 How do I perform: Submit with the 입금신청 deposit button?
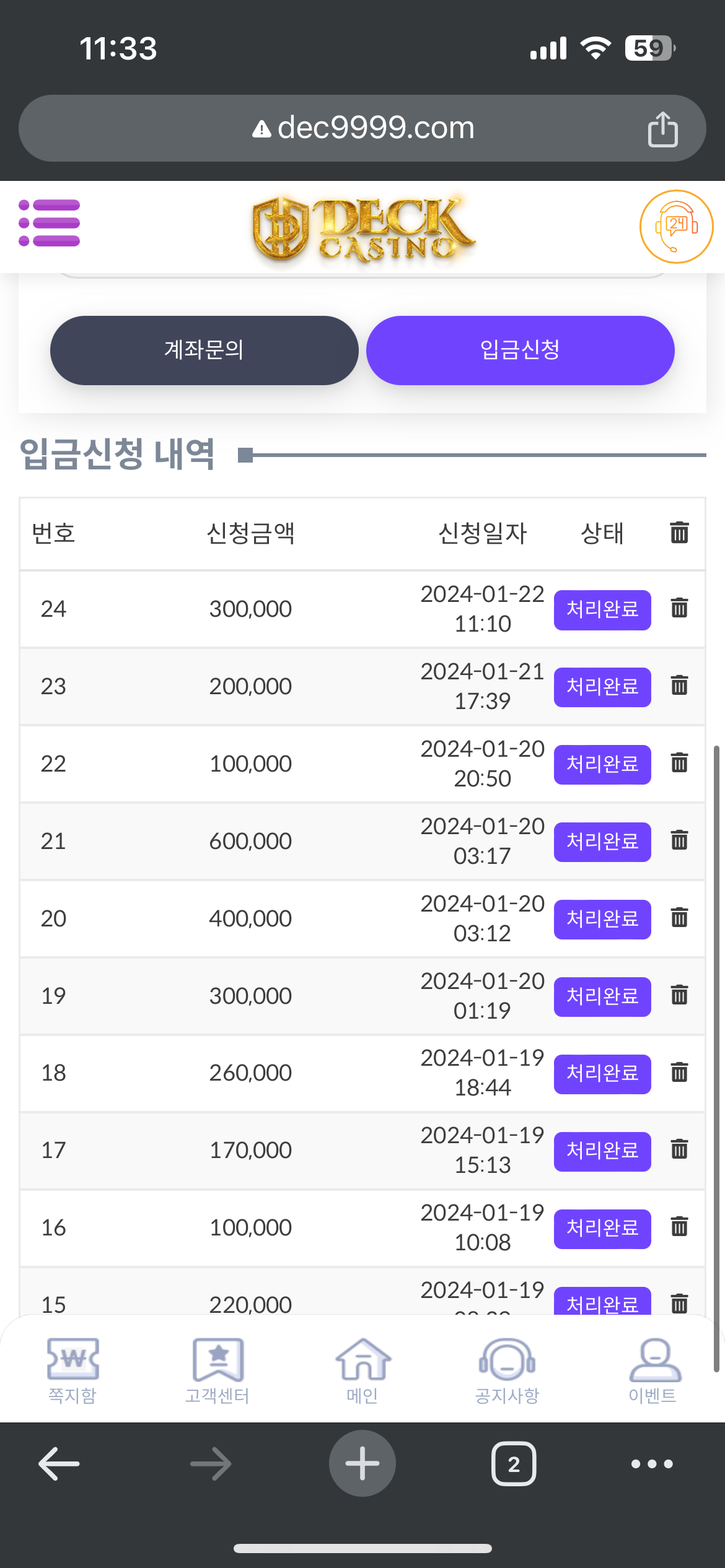(520, 351)
